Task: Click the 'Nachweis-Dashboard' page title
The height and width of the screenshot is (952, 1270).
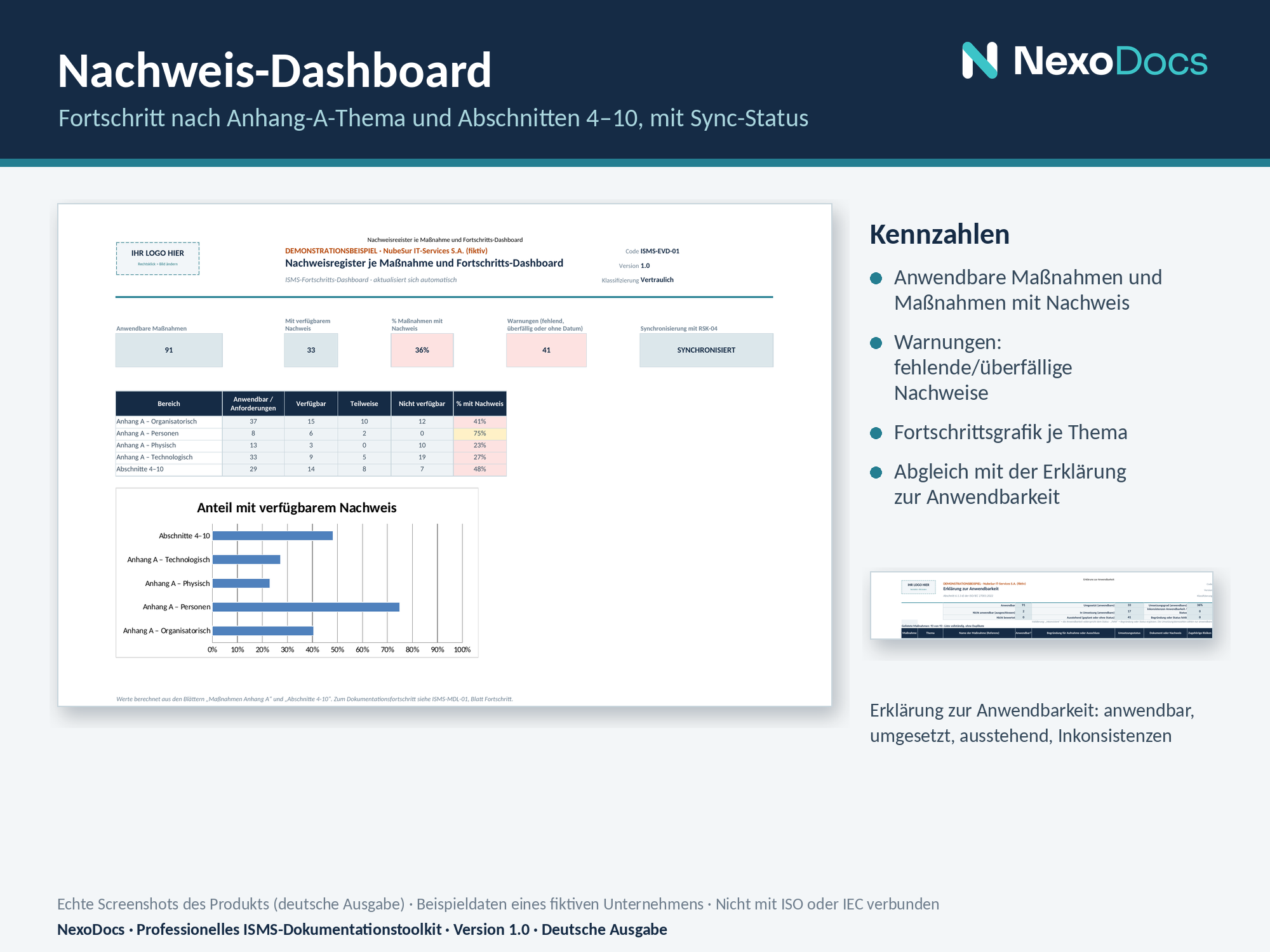Action: [274, 70]
